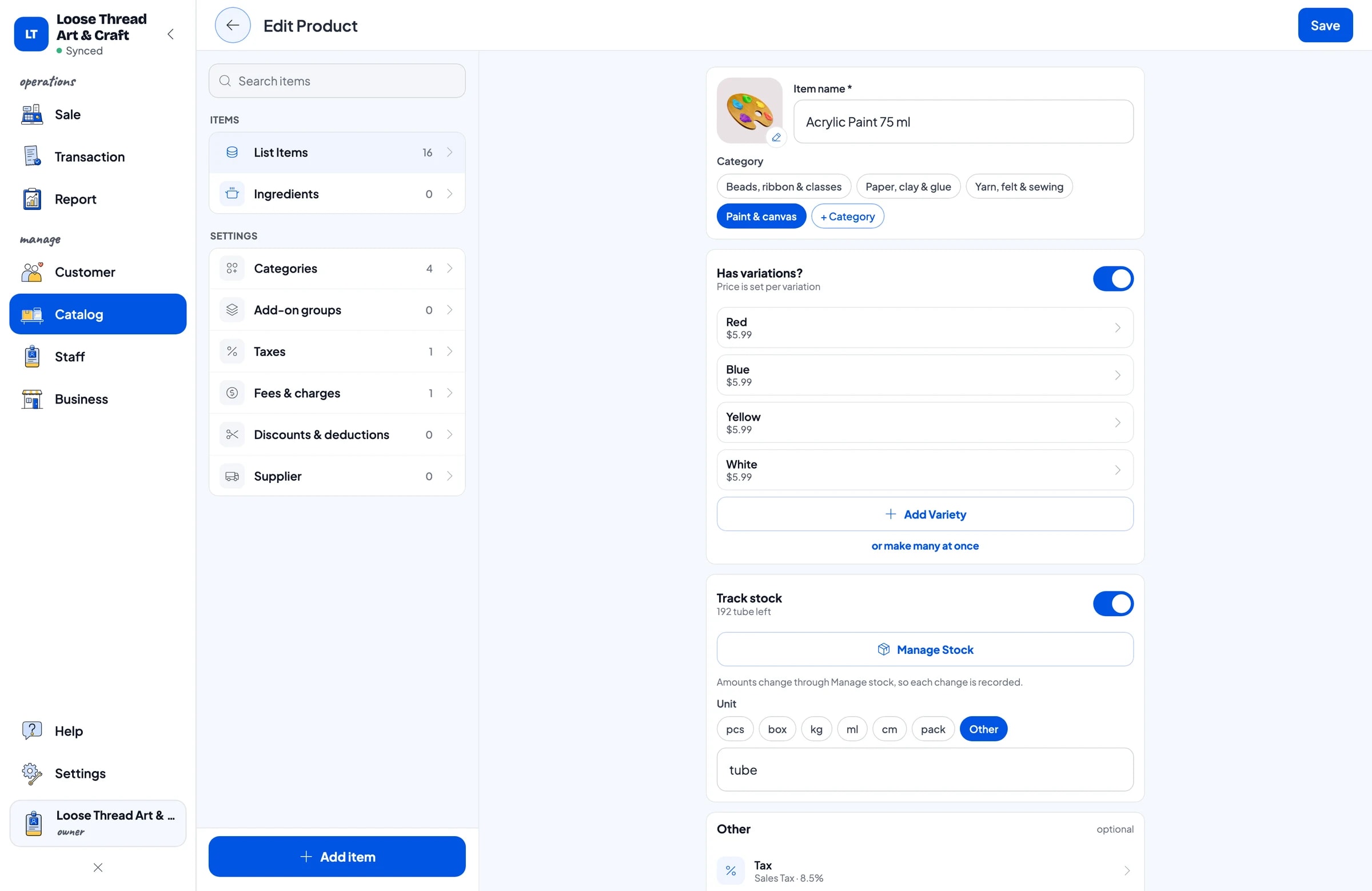This screenshot has width=1372, height=891.
Task: Open the Sale register icon
Action: point(31,114)
